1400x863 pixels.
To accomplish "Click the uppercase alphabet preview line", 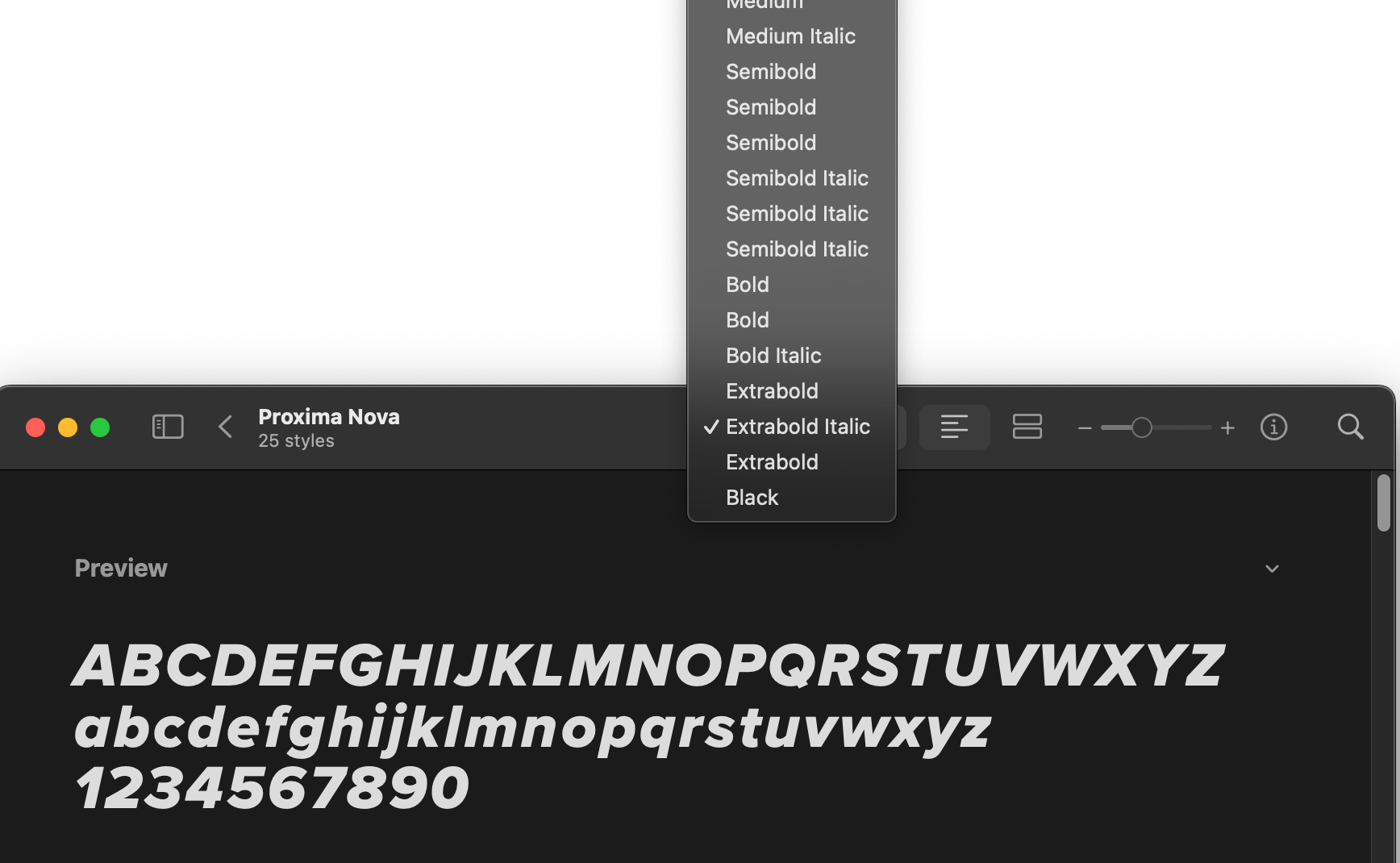I will (648, 666).
